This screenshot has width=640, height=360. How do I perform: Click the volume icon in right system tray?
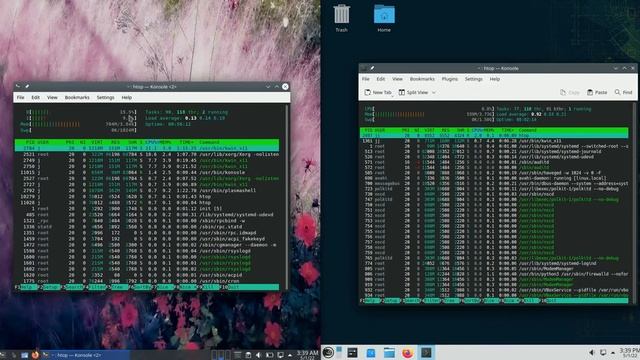(592, 352)
